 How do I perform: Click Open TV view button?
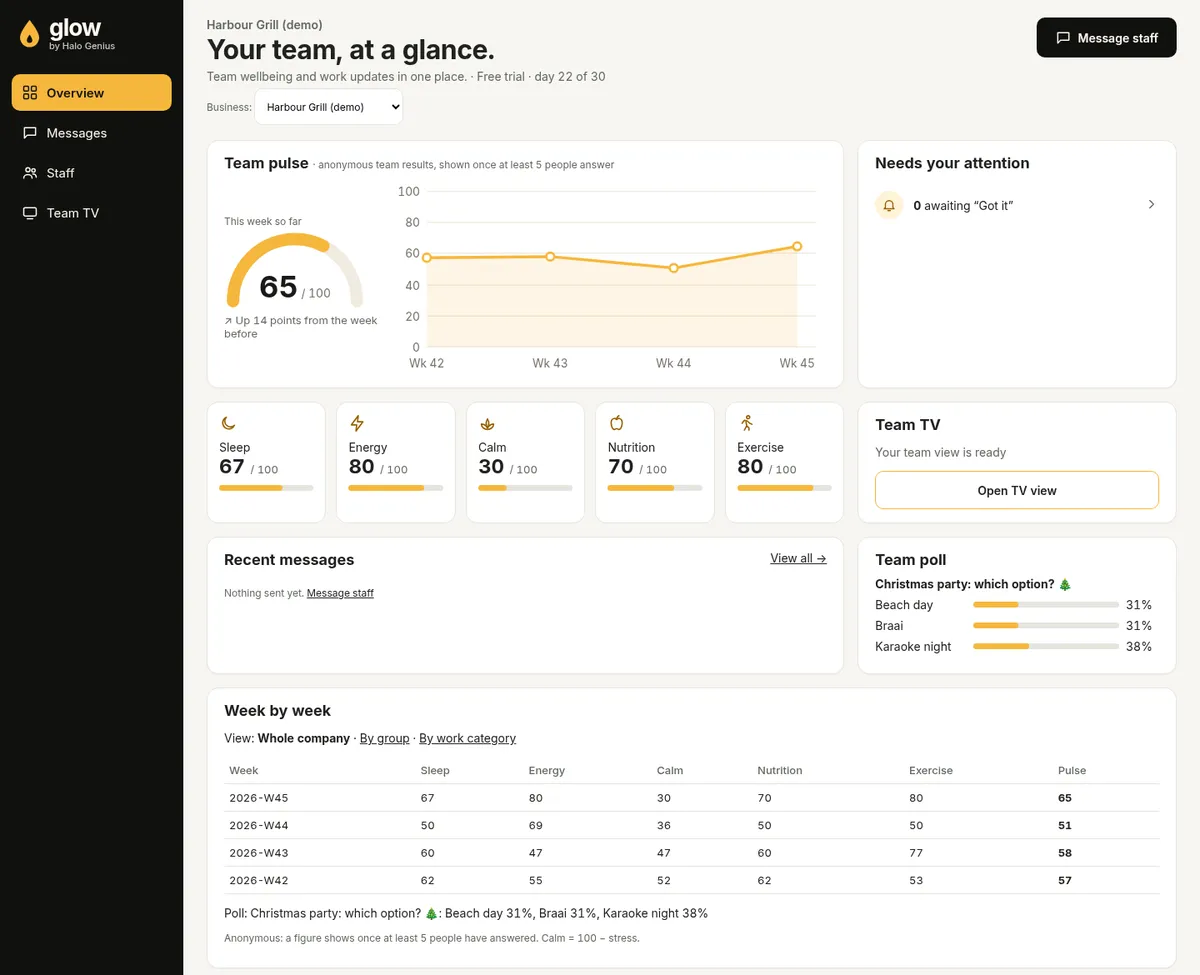click(1017, 490)
